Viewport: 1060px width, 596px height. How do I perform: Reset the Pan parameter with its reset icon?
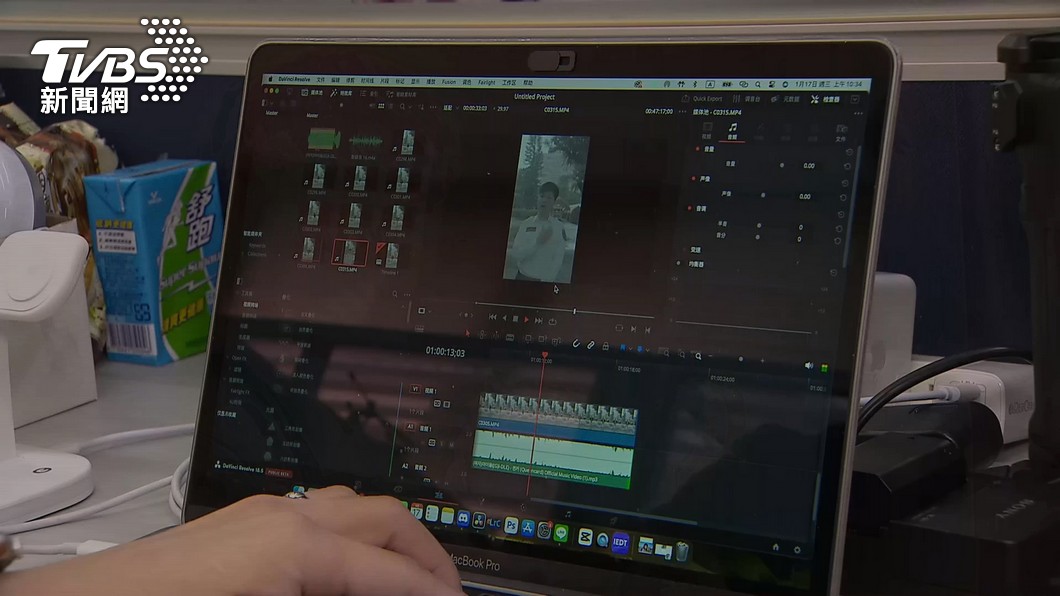[844, 197]
